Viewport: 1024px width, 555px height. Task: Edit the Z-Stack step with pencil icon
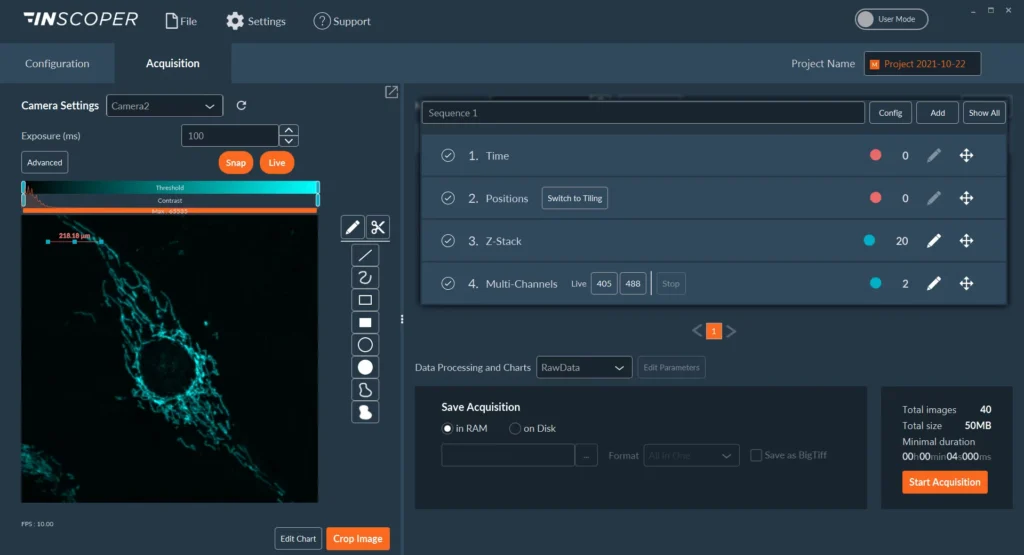pos(933,241)
